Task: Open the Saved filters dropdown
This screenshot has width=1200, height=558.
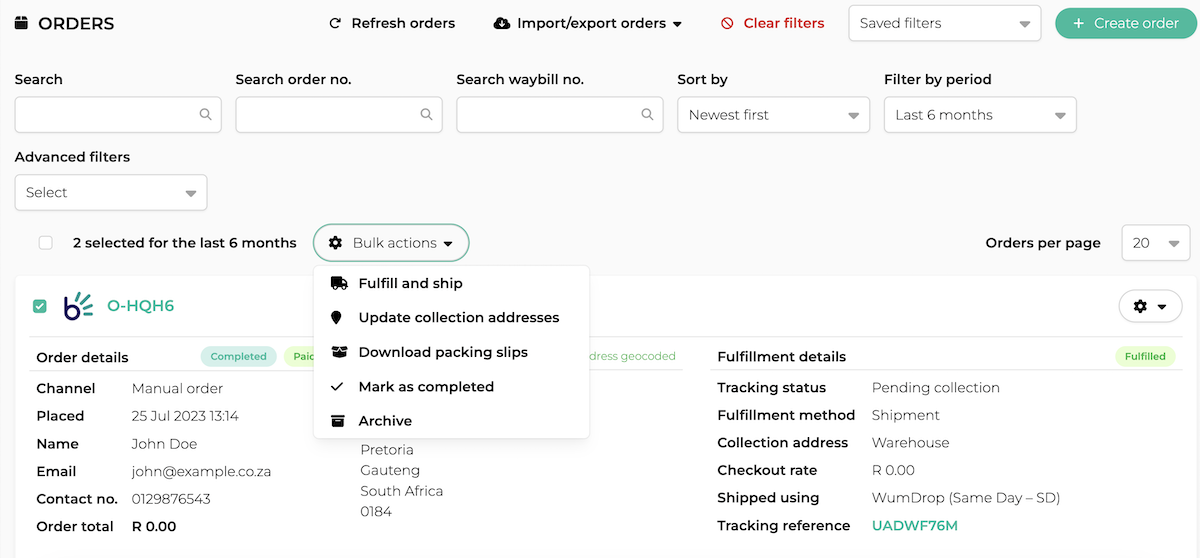Action: tap(944, 23)
